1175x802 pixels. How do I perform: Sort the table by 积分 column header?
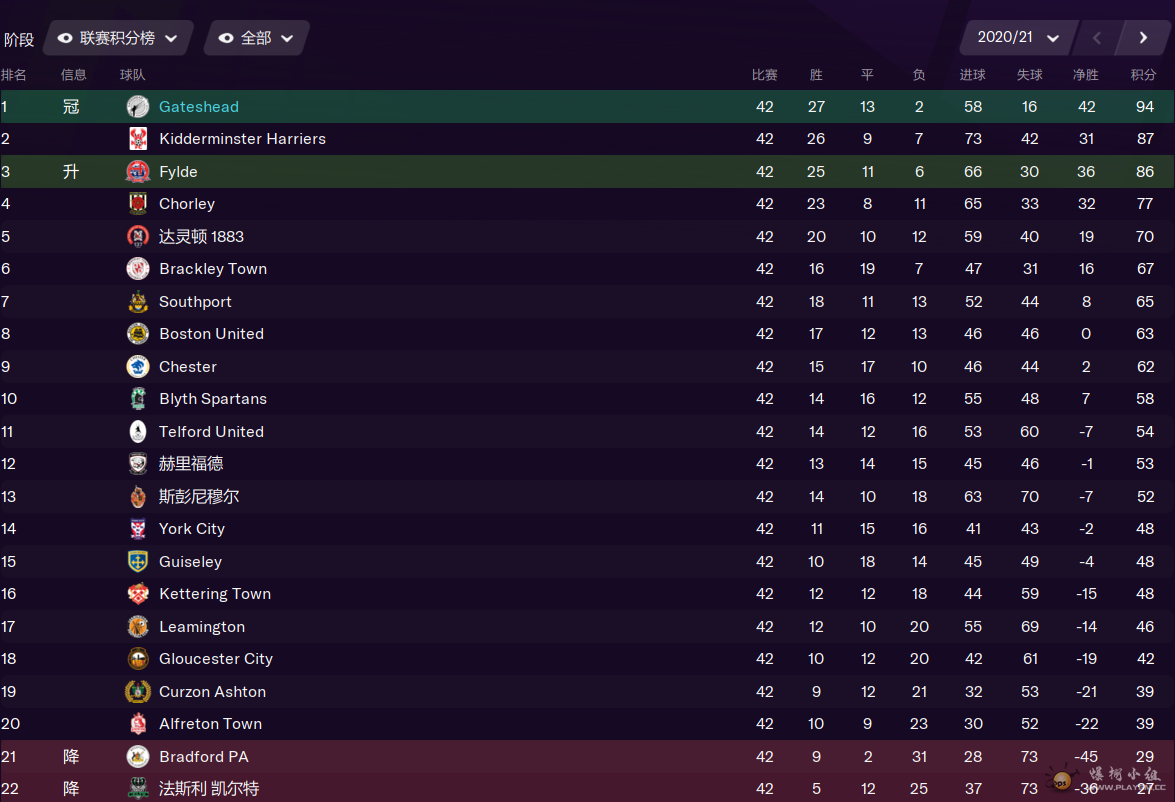[x=1144, y=75]
